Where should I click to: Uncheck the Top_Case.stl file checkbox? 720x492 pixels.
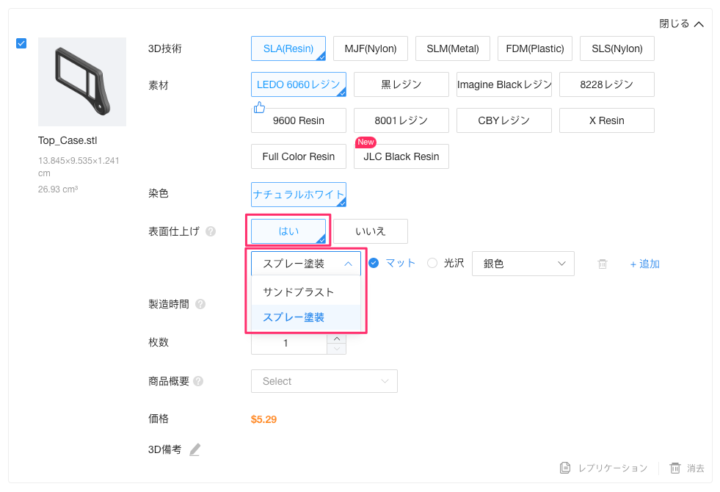pos(22,44)
